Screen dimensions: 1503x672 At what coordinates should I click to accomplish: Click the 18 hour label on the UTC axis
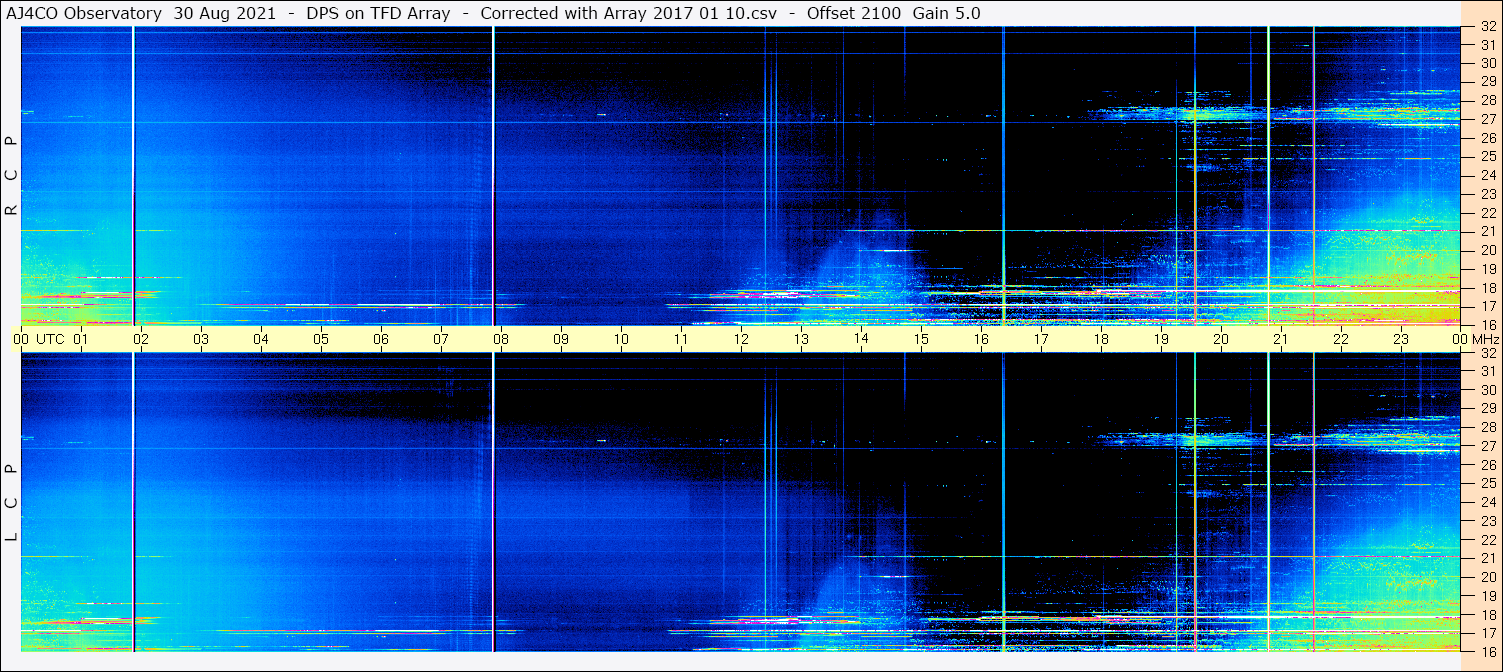click(x=1101, y=339)
